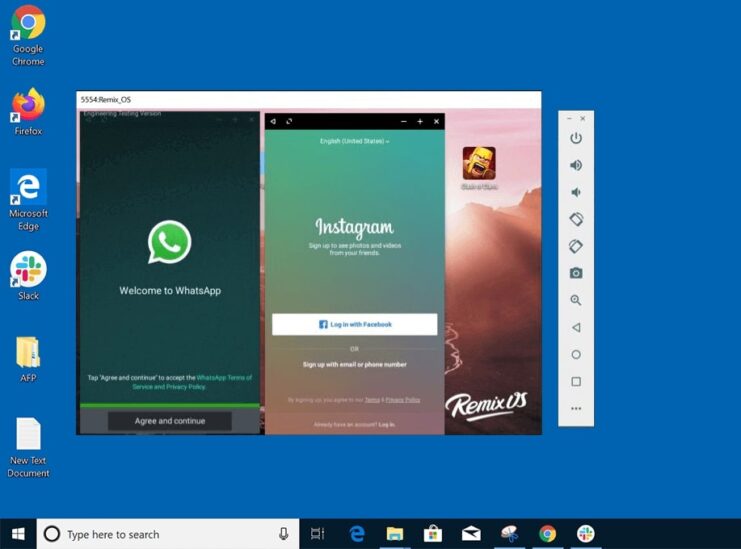Viewport: 741px width, 549px height.
Task: Select Sign up with email or phone number
Action: point(354,364)
